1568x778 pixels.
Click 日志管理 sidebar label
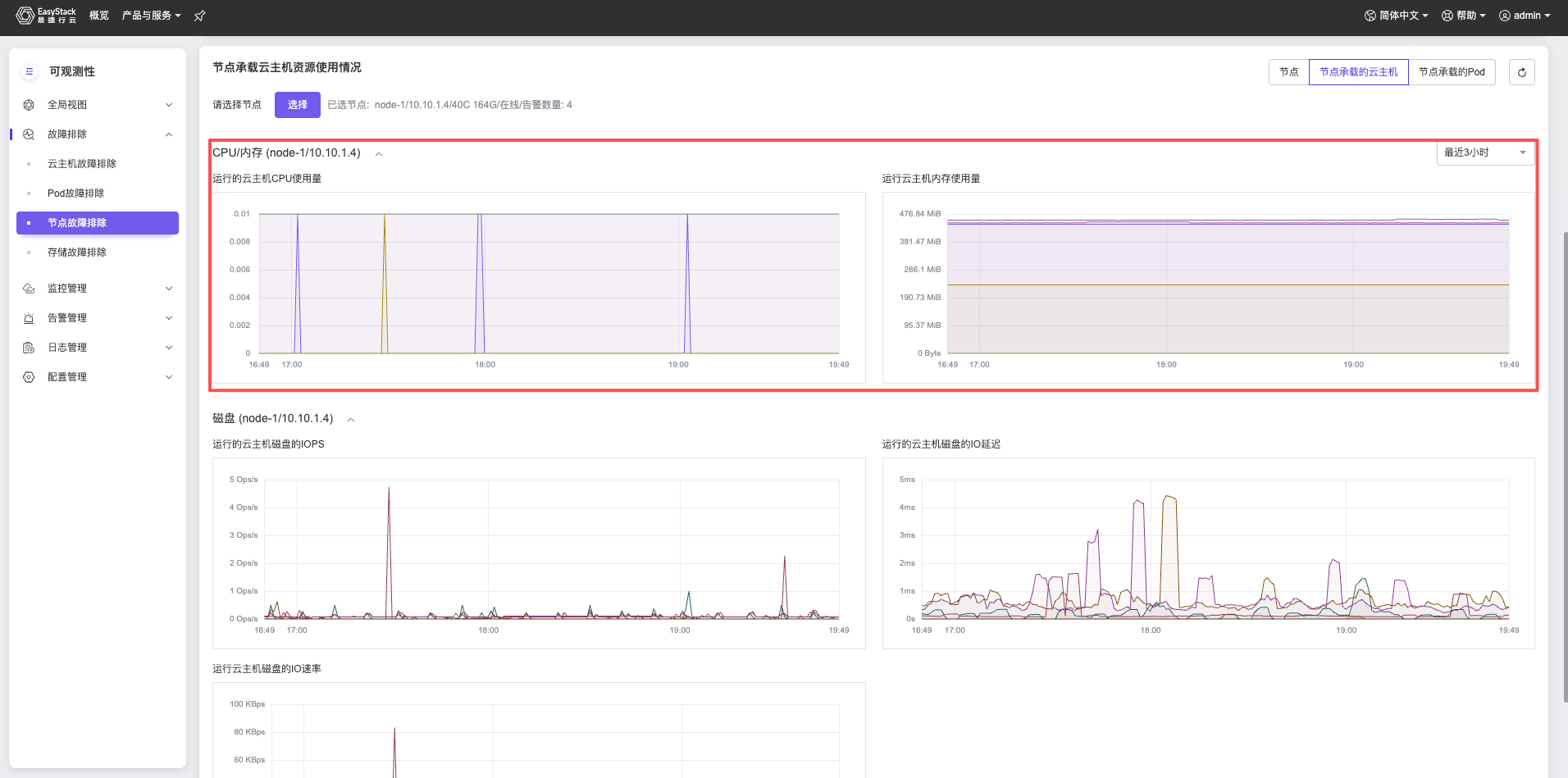click(67, 348)
